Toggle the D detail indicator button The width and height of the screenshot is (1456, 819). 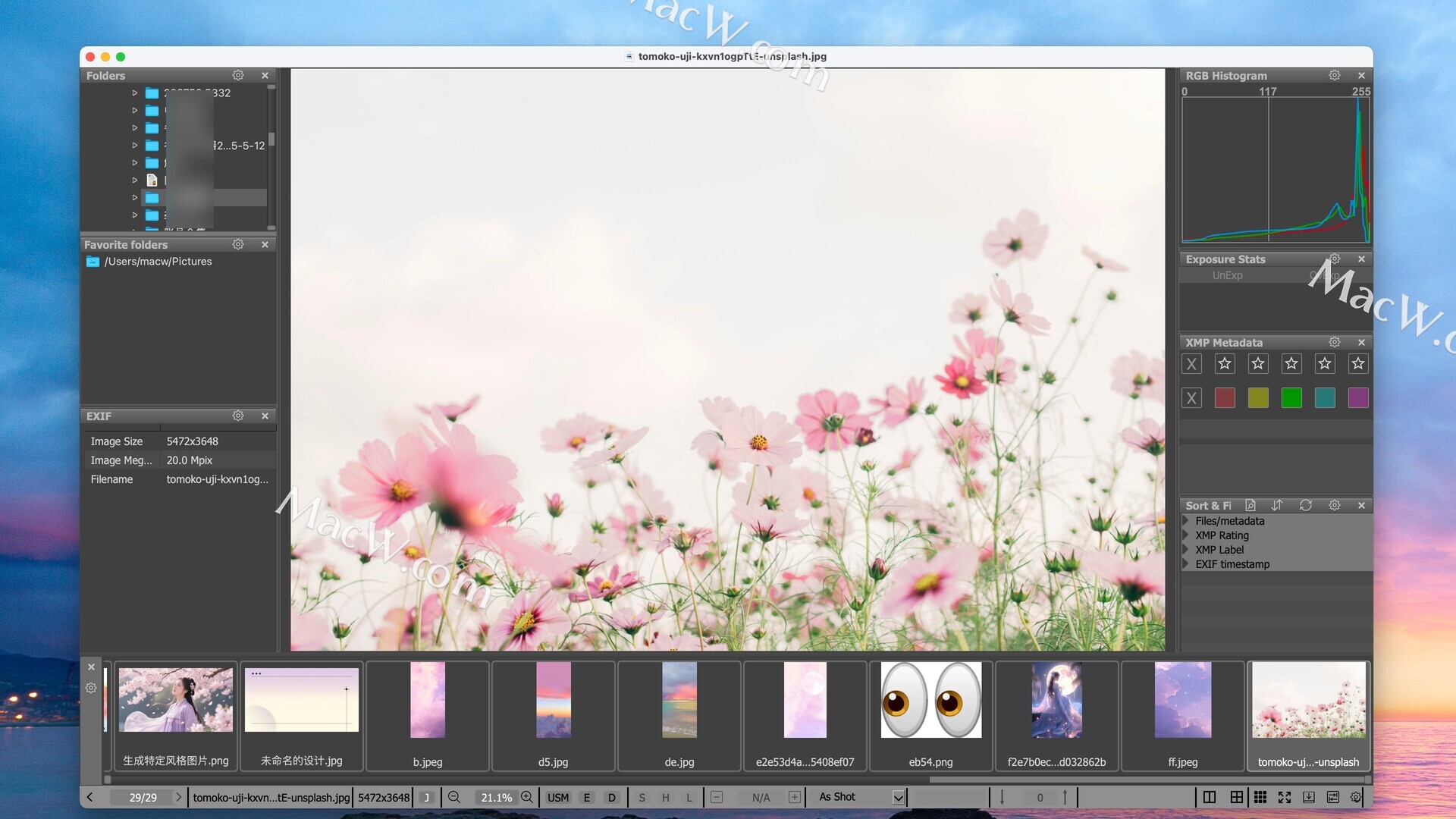click(611, 797)
